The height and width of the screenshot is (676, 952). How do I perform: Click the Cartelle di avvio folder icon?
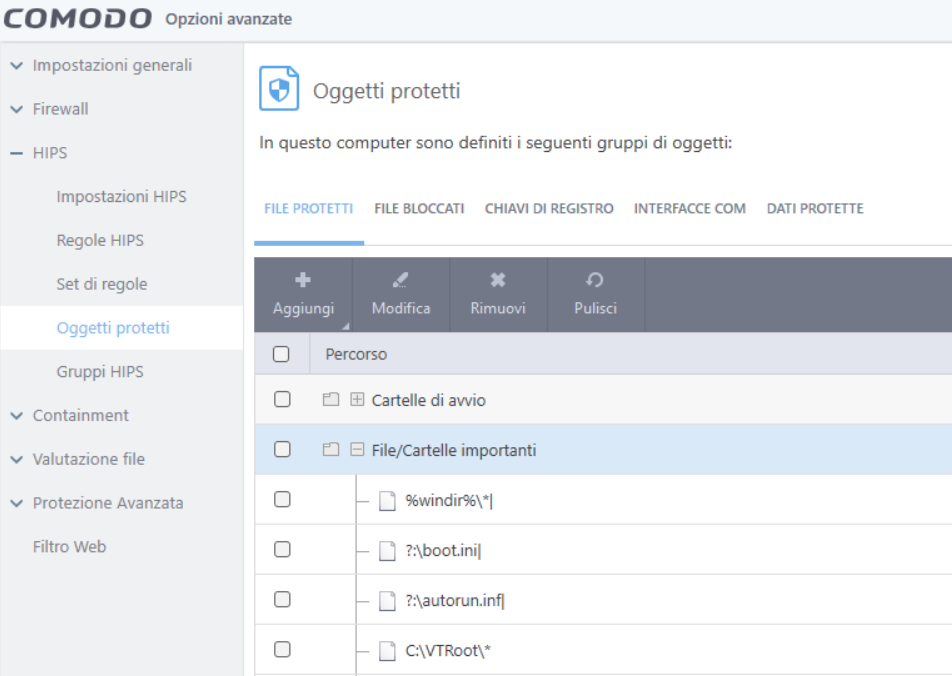click(x=331, y=400)
